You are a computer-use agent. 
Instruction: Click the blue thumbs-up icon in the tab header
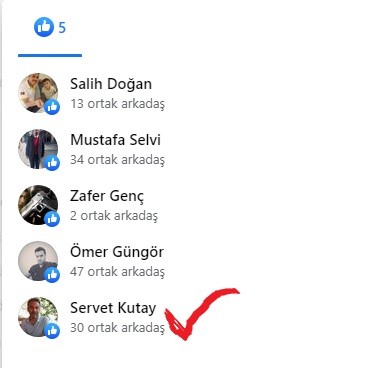tap(44, 27)
